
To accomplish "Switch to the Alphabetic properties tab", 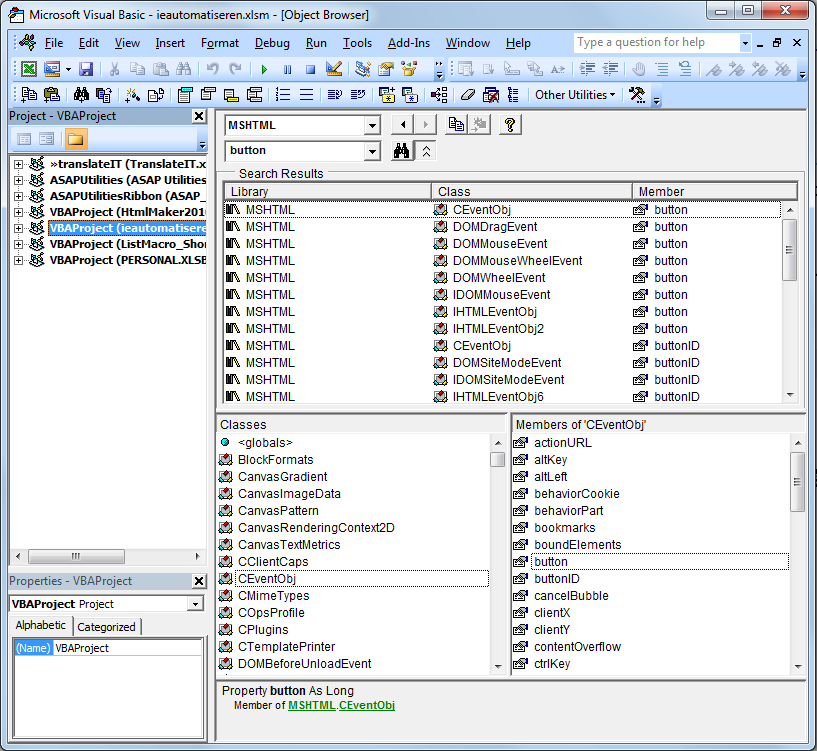I will (x=41, y=625).
